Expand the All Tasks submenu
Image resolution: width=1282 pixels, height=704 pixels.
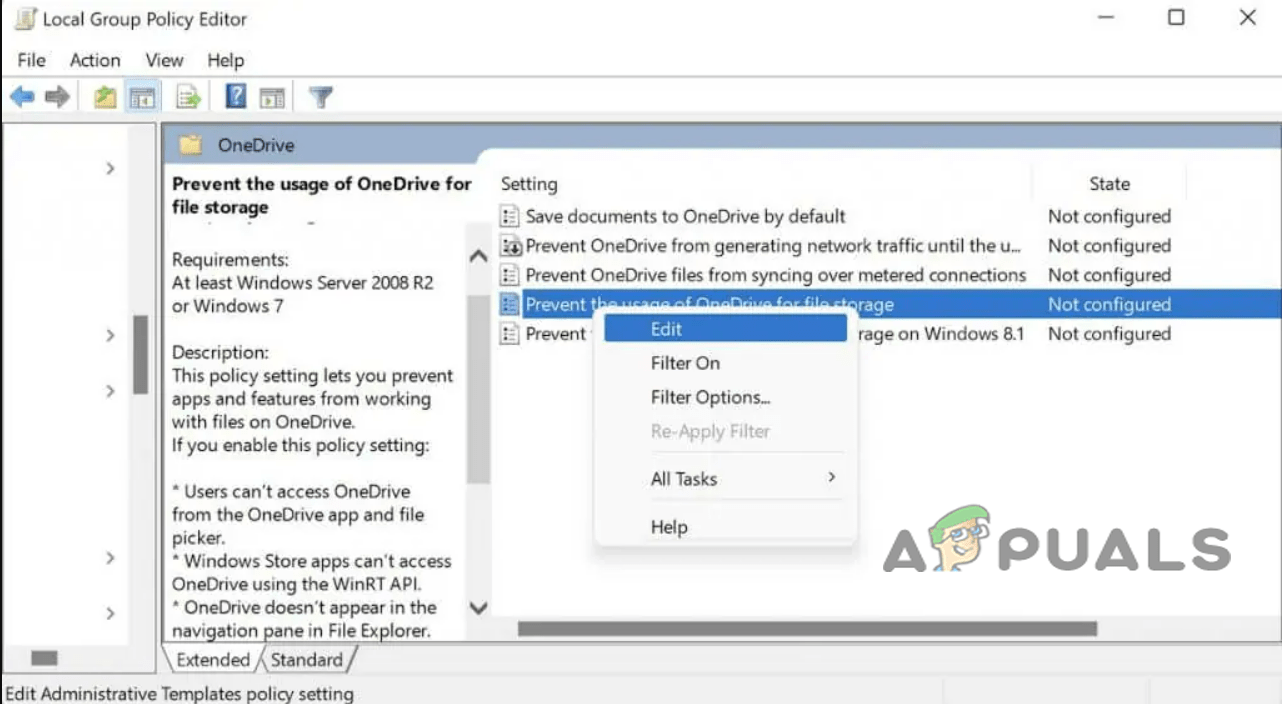pos(684,478)
